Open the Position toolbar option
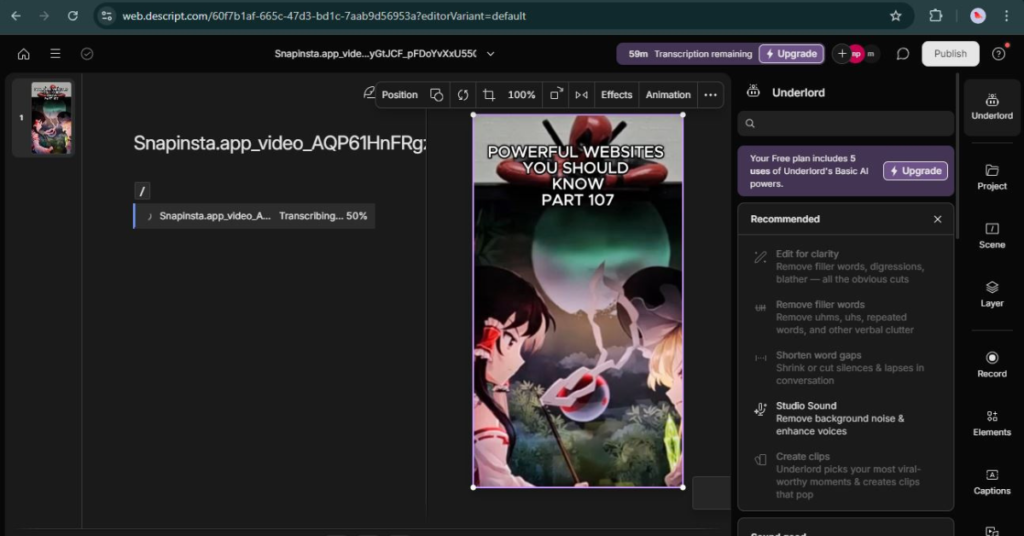This screenshot has height=536, width=1024. 399,95
